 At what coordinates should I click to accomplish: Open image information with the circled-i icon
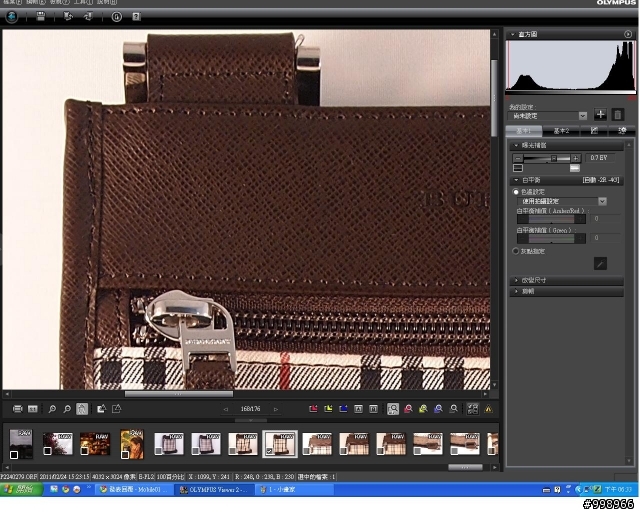[117, 17]
